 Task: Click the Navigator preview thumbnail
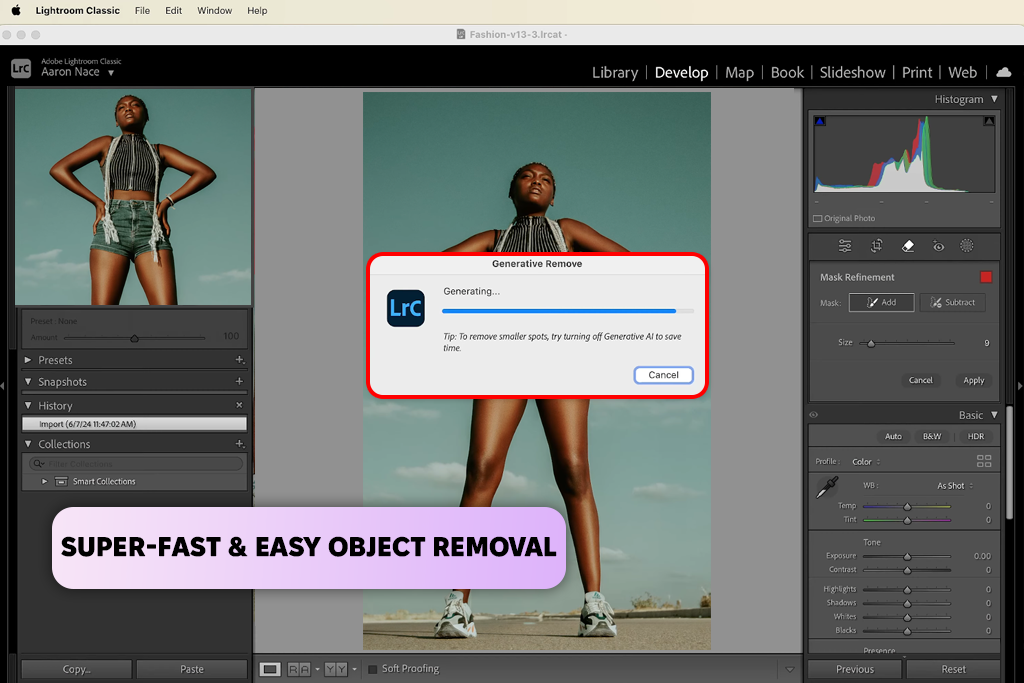point(133,197)
